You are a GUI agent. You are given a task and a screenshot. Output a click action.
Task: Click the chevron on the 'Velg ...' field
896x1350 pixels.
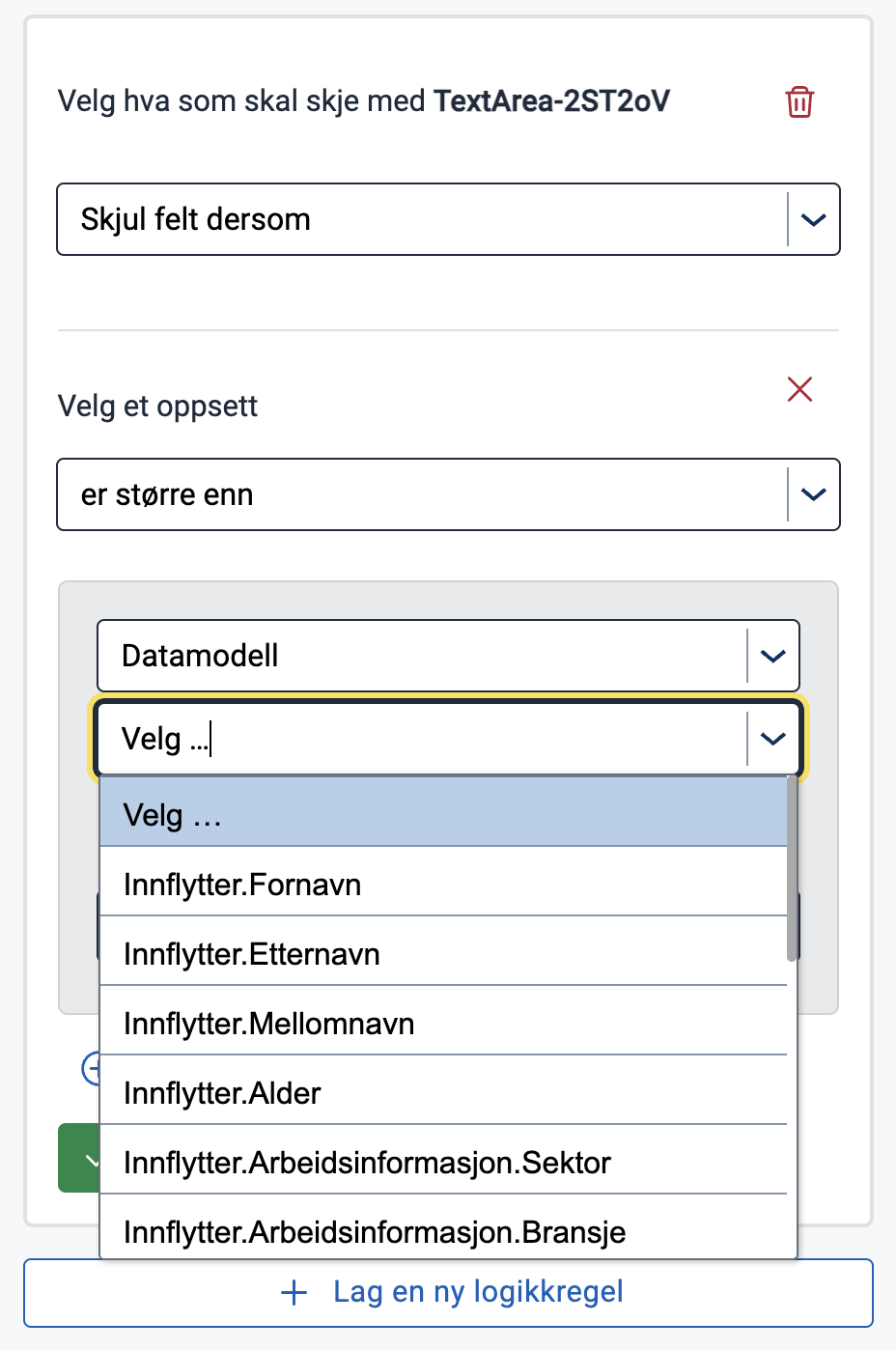tap(771, 738)
